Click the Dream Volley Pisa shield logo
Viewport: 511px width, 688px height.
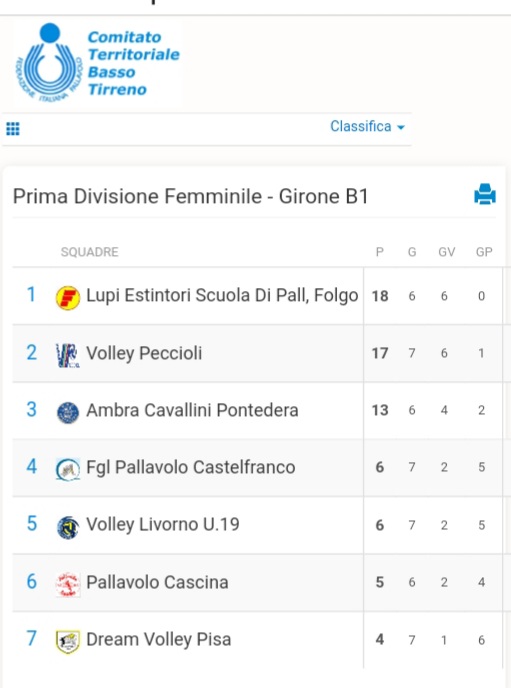click(68, 641)
